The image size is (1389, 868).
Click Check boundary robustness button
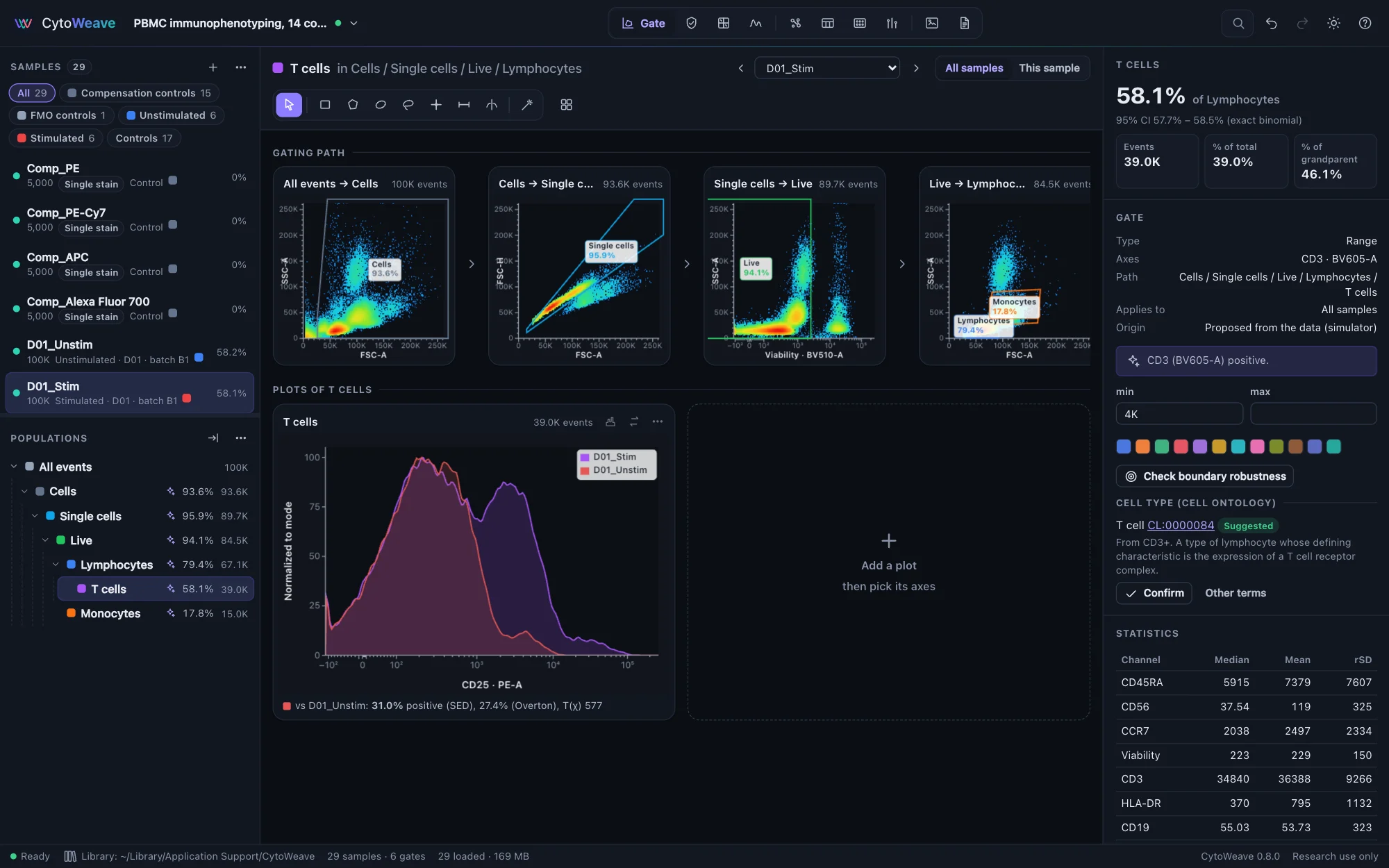coord(1205,476)
